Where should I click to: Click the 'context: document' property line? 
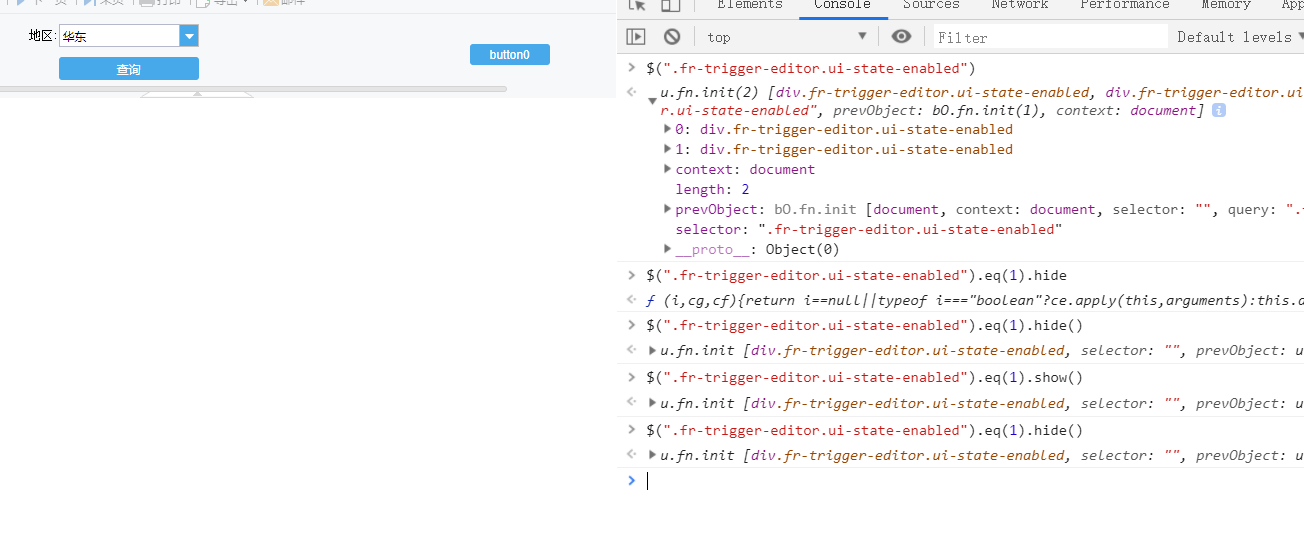coord(745,169)
